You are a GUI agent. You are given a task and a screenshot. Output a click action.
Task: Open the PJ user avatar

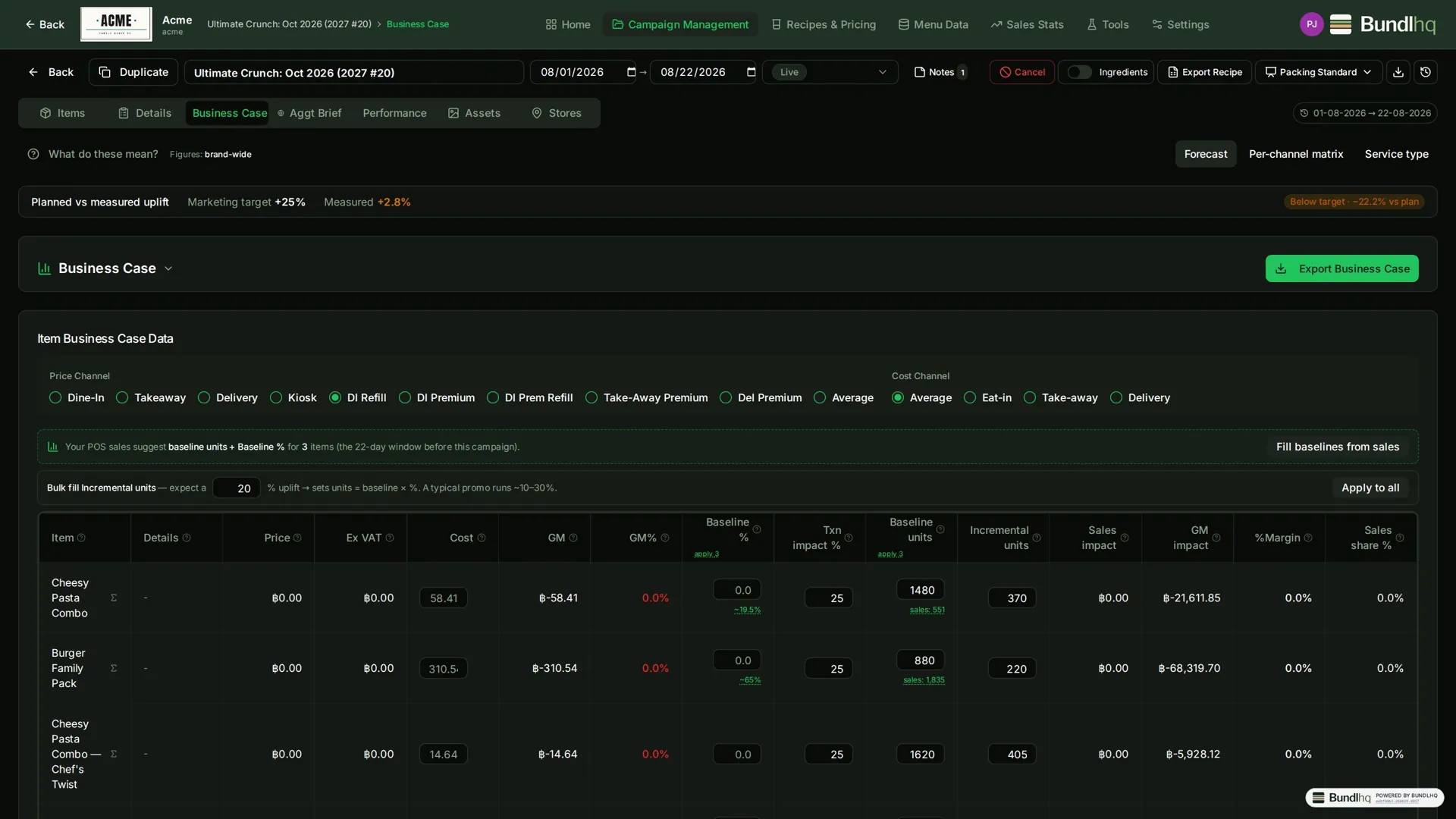click(x=1311, y=24)
